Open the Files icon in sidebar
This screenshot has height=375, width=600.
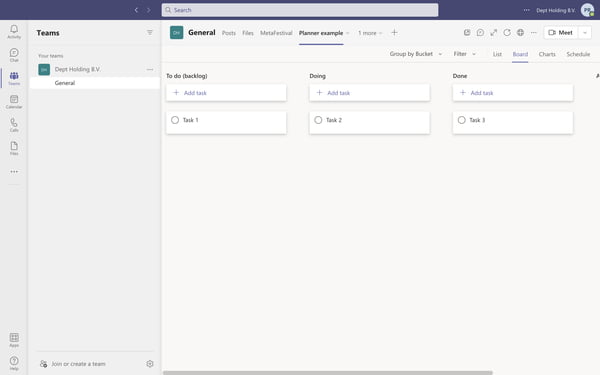click(14, 148)
